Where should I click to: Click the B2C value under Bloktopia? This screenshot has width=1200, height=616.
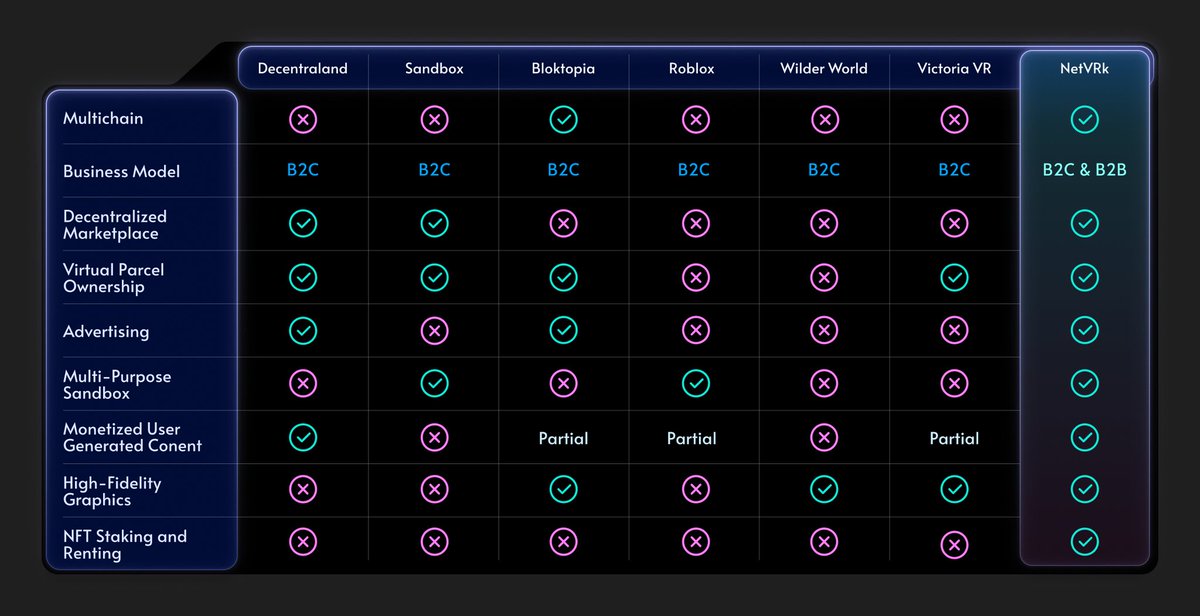pyautogui.click(x=563, y=170)
